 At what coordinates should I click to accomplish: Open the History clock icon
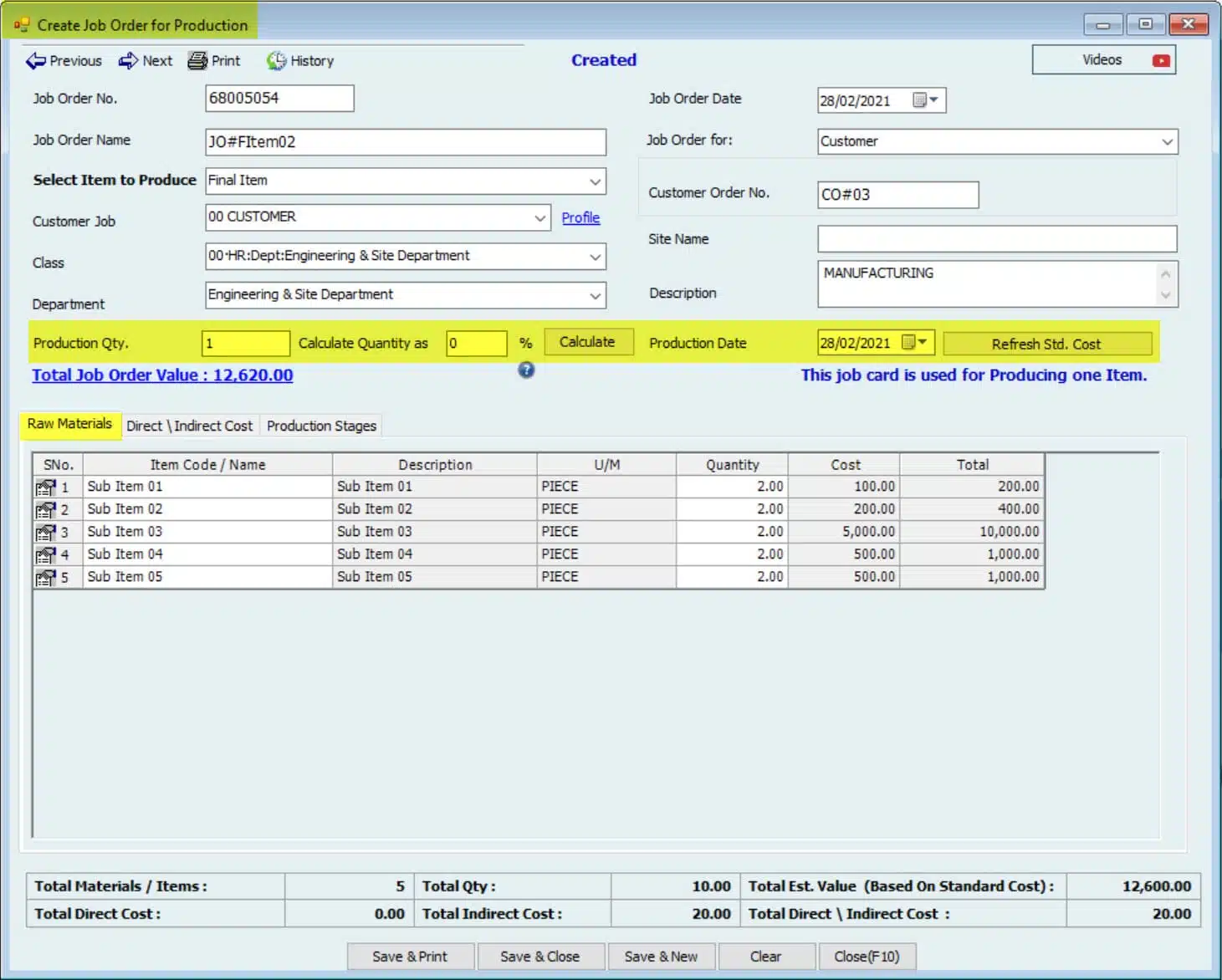pos(276,61)
